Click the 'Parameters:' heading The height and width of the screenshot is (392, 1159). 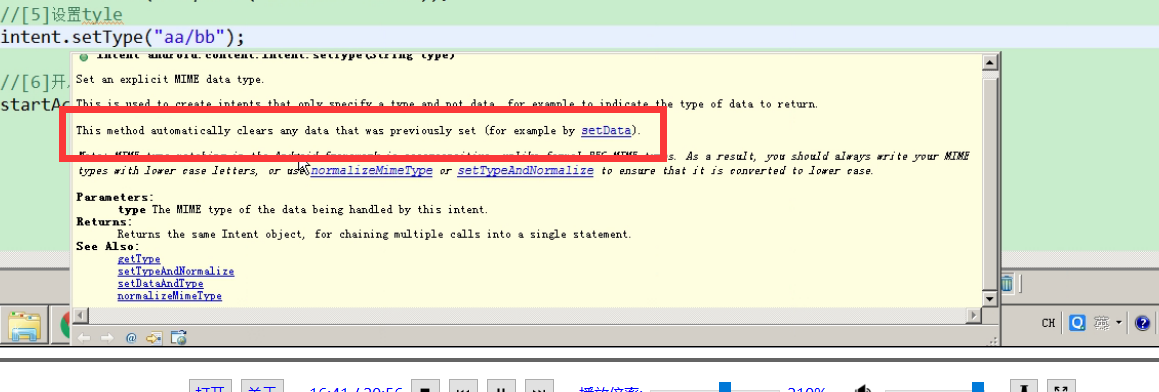point(115,197)
